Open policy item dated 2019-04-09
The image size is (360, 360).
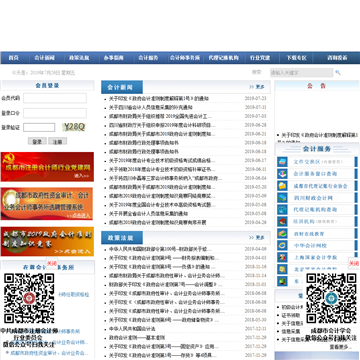tap(160, 249)
